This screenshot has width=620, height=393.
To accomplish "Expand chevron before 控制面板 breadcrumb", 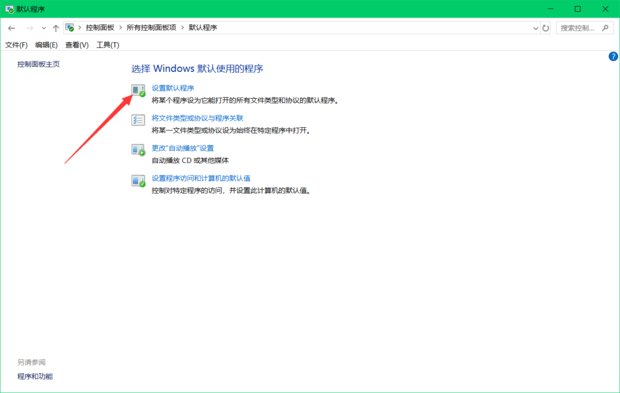I will (80, 28).
